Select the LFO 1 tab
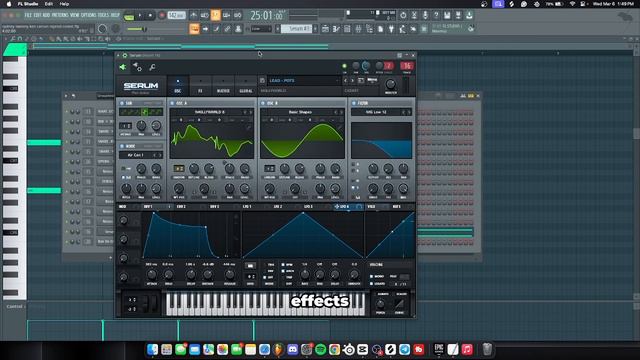The image size is (640, 360). 247,207
